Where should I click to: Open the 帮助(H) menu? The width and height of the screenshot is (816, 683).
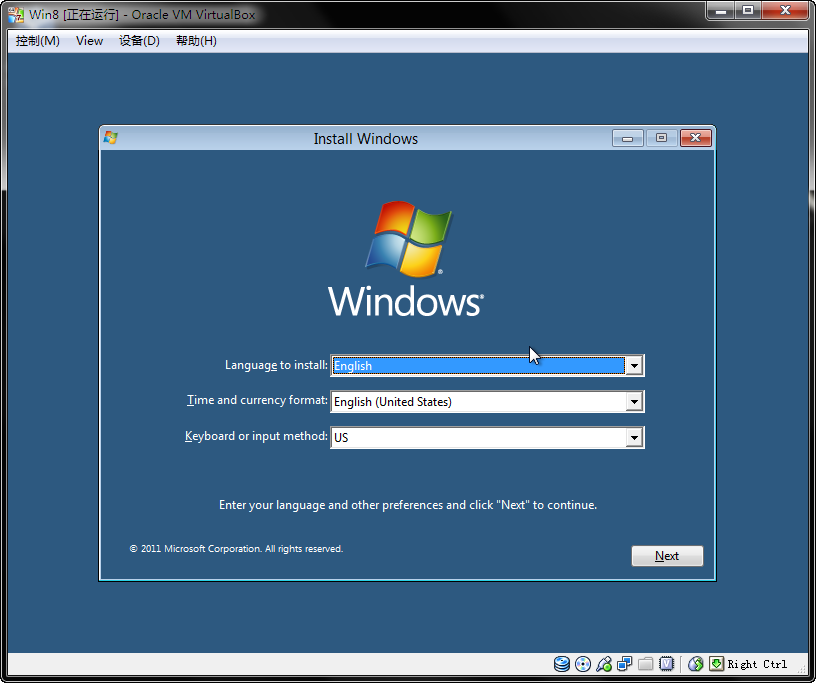click(x=196, y=41)
